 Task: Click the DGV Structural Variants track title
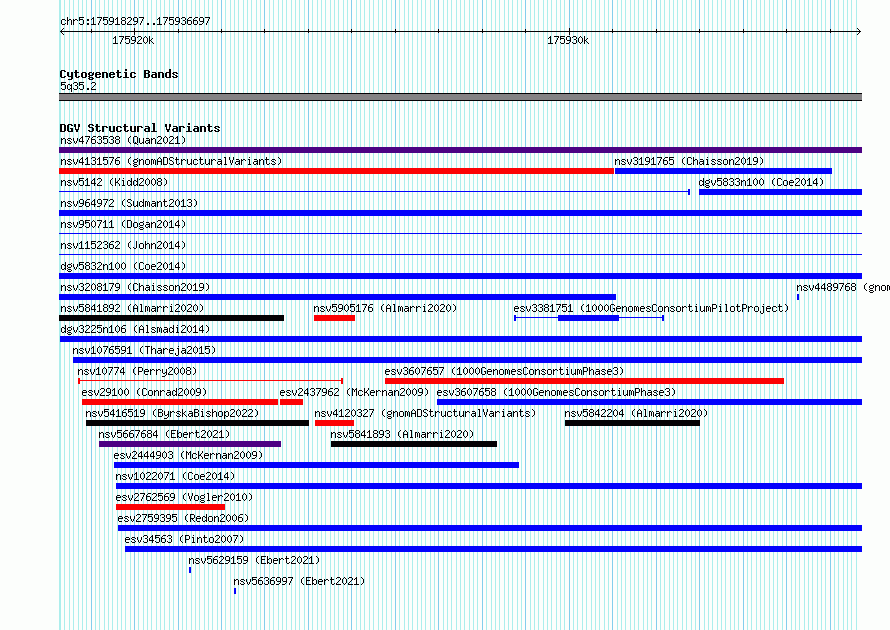pos(140,128)
